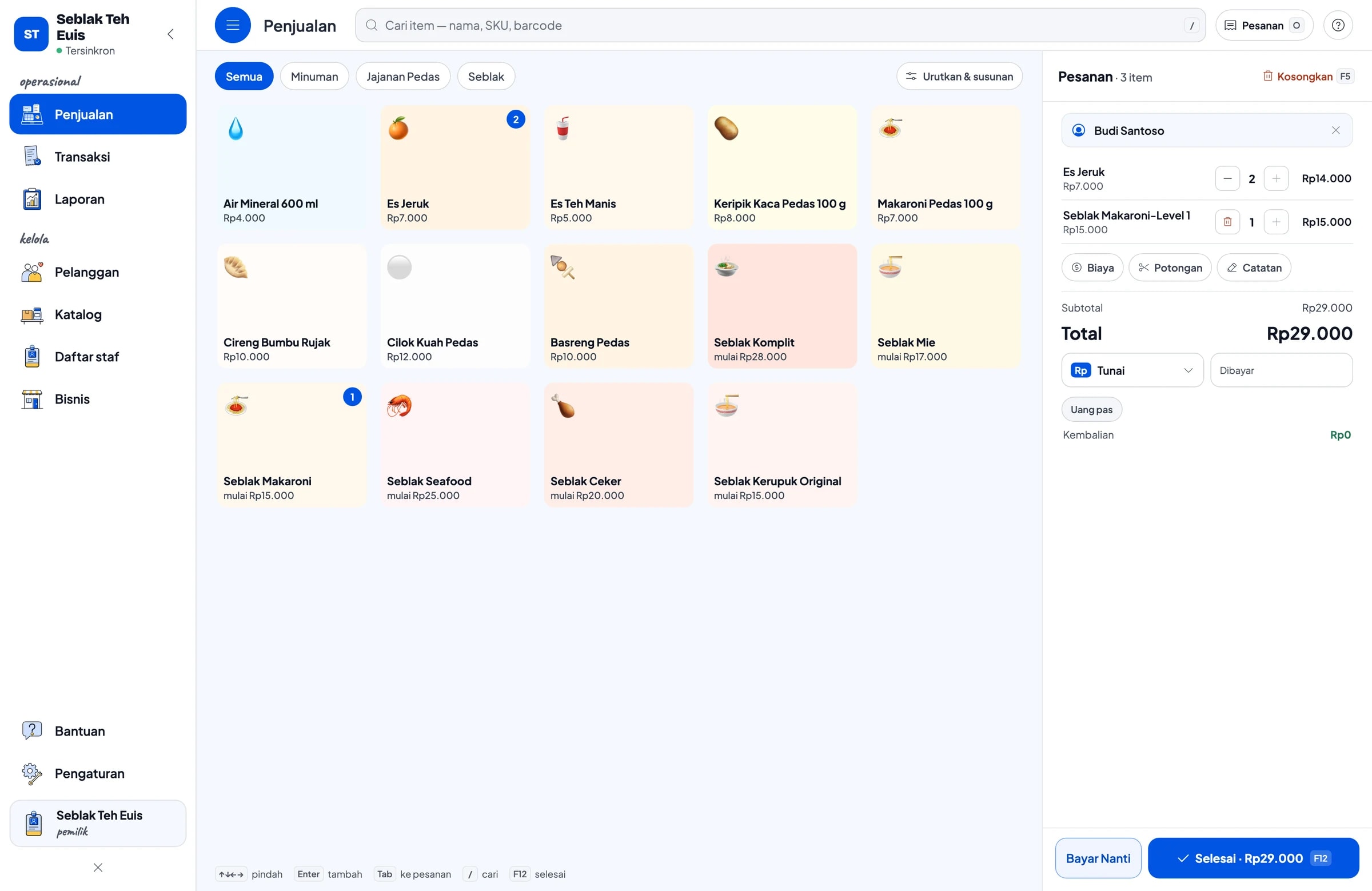Click the Bayar Nanti button

[x=1098, y=858]
